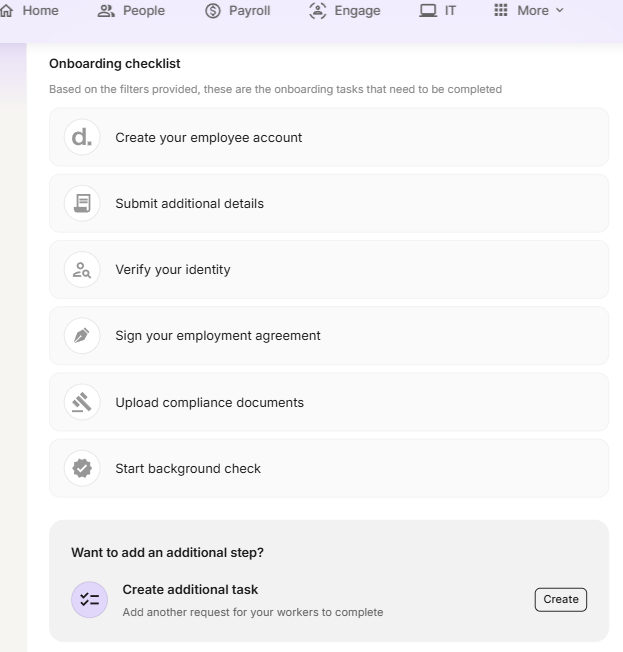Go to the People tab
The image size is (623, 652).
click(132, 11)
